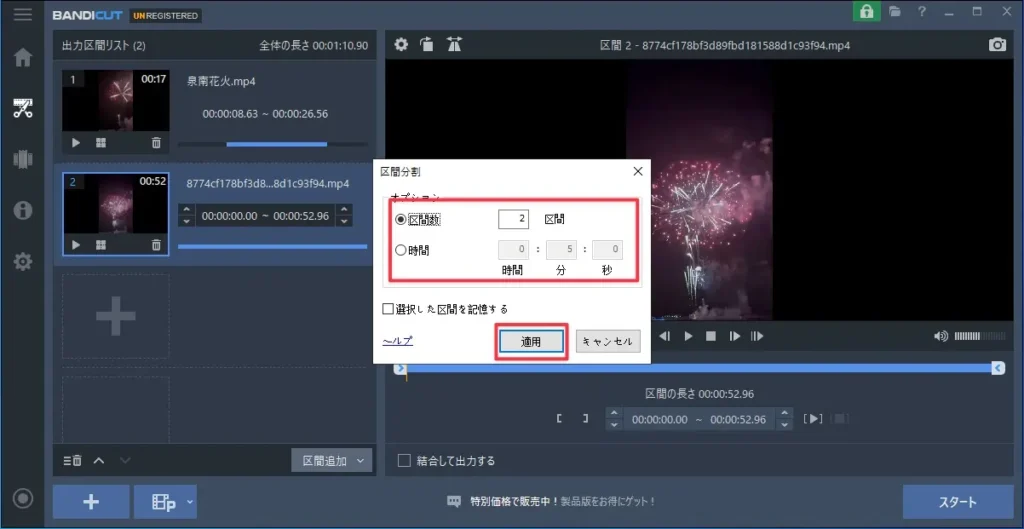
Task: Click the Bandicam record circle icon at bottom-left
Action: coord(23,499)
